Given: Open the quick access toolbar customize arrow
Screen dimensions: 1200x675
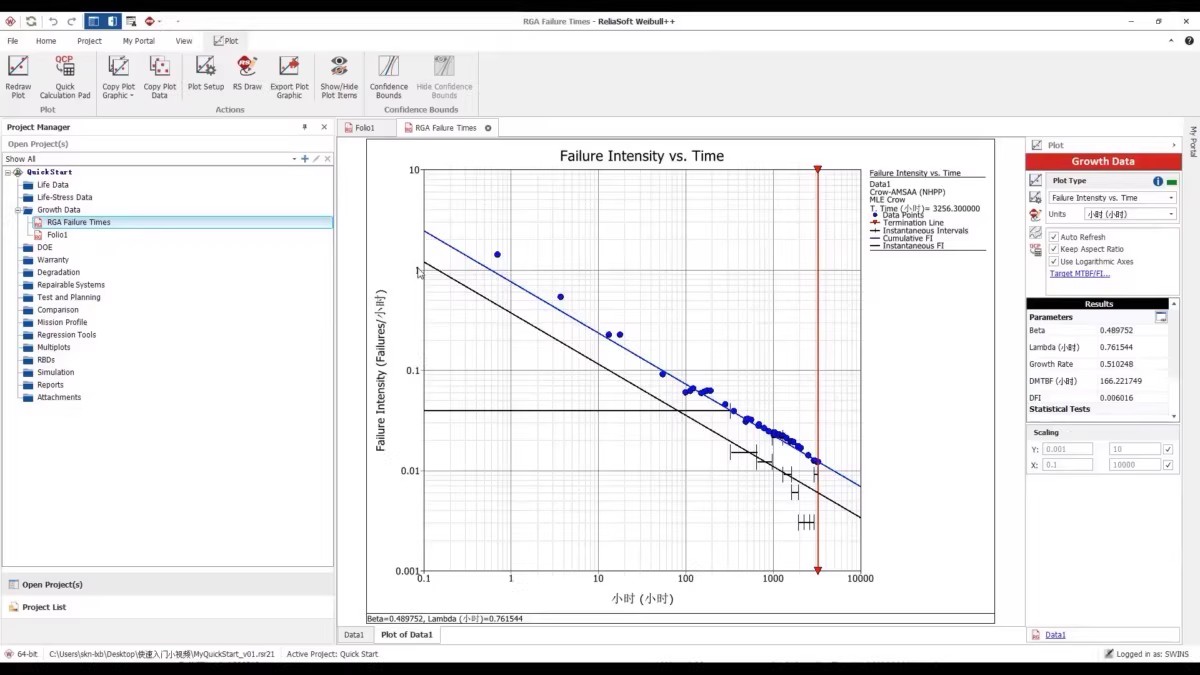Looking at the screenshot, I should 177,21.
